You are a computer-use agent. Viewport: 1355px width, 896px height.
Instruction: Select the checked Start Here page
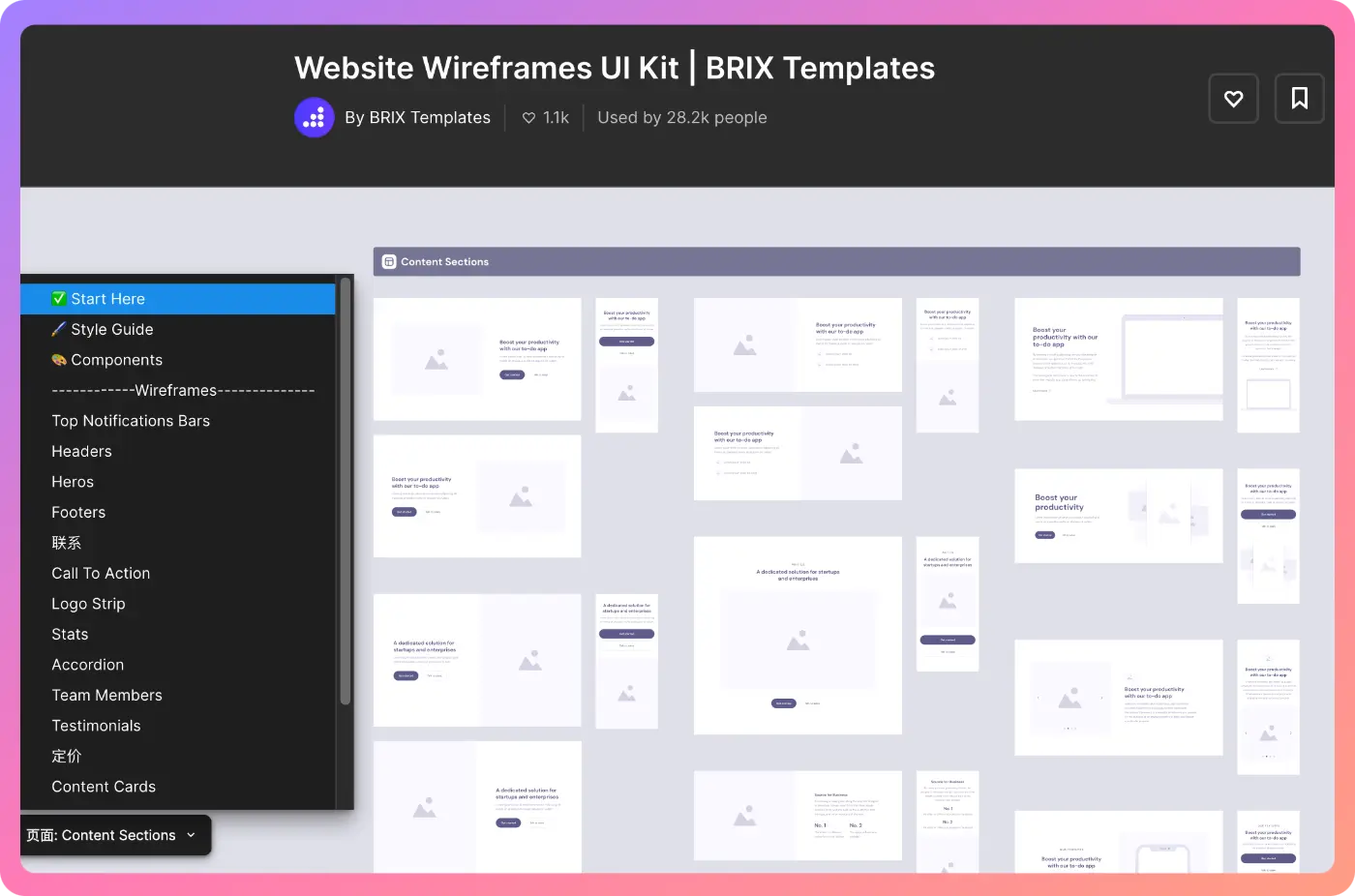point(107,299)
